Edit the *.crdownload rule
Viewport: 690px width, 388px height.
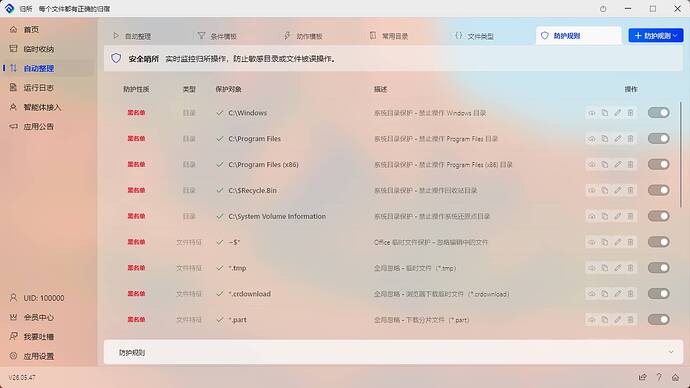coord(618,294)
